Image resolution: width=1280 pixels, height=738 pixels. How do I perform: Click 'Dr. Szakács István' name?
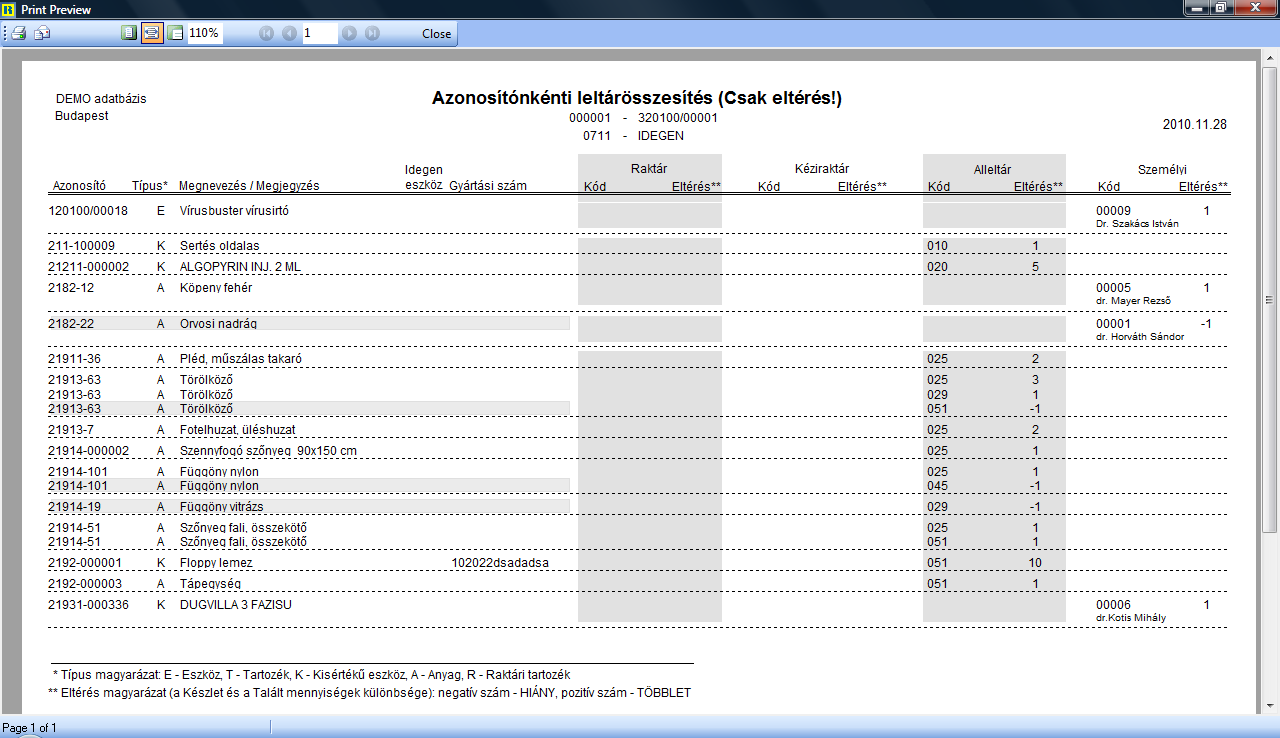click(x=1138, y=224)
